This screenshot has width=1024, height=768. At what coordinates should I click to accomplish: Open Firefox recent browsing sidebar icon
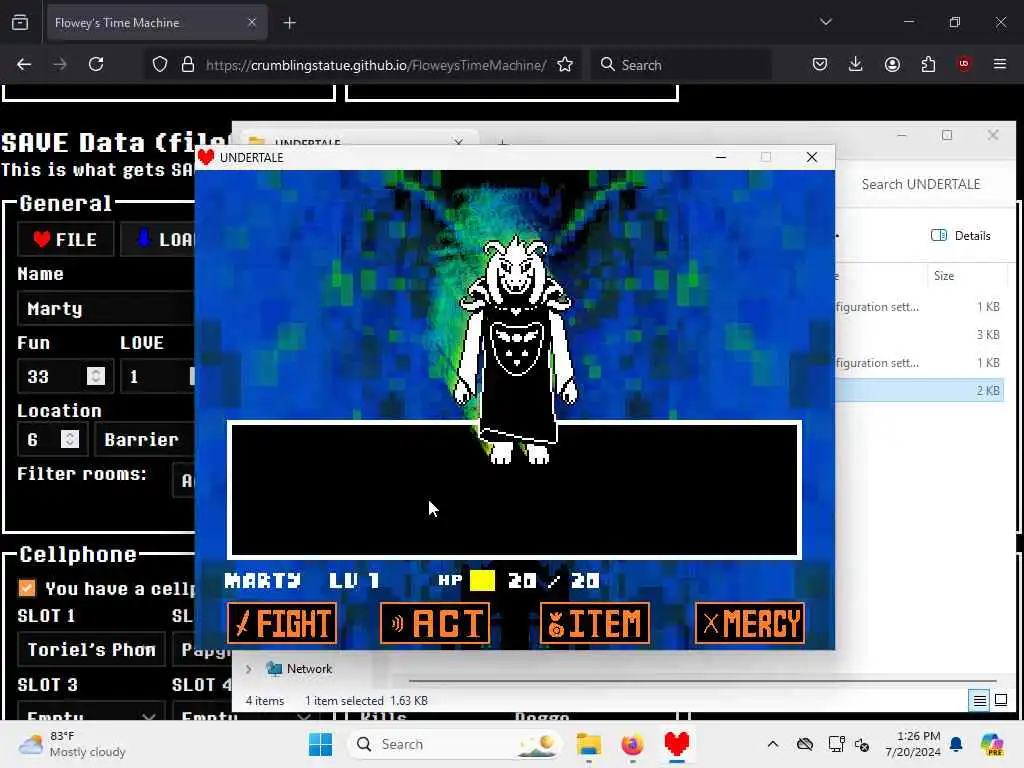pos(20,23)
